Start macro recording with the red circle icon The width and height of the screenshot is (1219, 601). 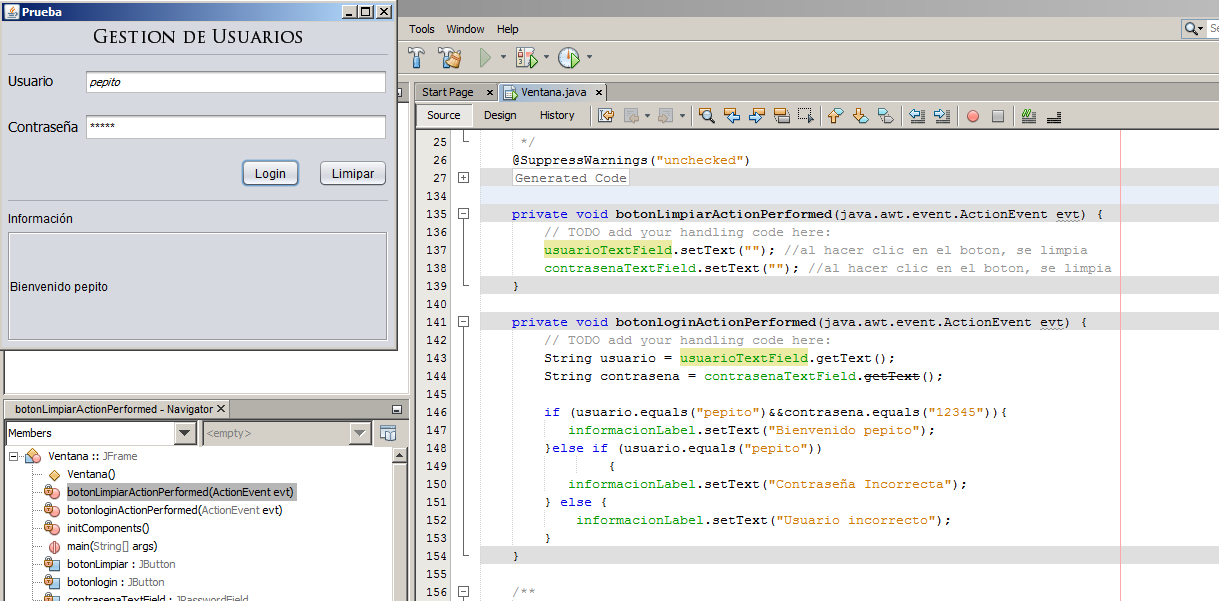click(x=972, y=115)
